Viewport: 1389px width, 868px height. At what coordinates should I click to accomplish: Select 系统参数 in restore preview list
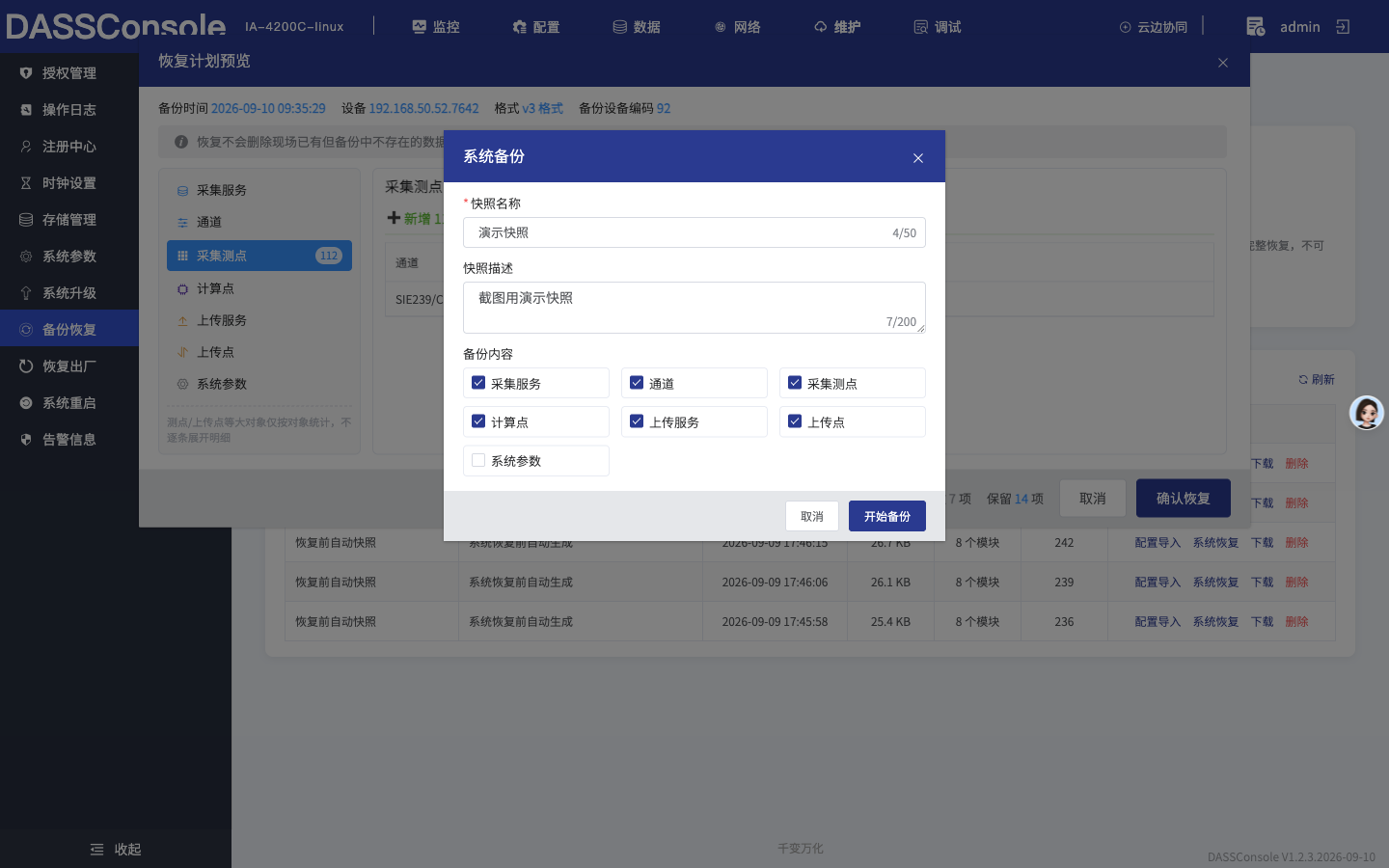[x=259, y=384]
